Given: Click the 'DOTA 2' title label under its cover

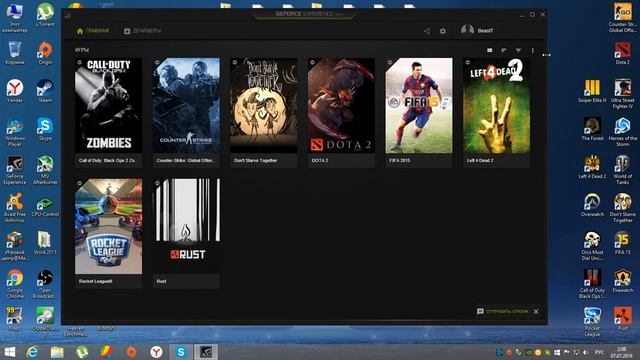Looking at the screenshot, I should pyautogui.click(x=320, y=160).
